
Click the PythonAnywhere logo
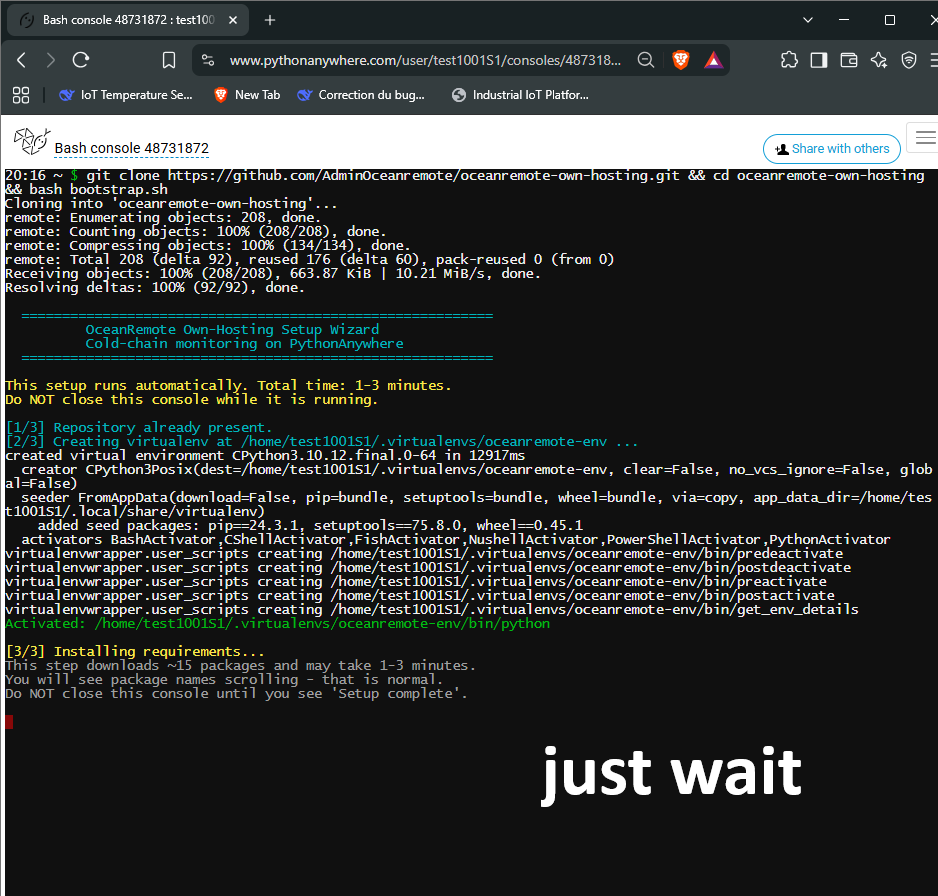(x=32, y=141)
